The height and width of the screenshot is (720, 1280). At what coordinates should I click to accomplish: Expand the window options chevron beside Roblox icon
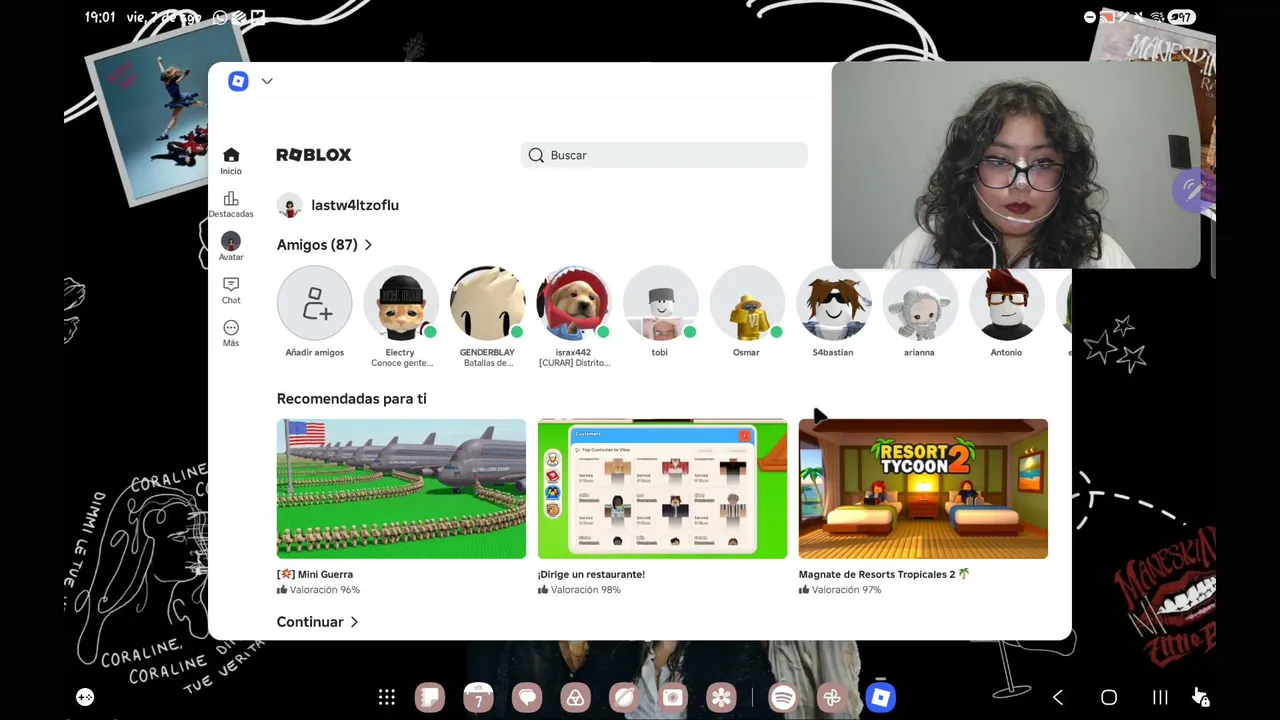[x=267, y=81]
